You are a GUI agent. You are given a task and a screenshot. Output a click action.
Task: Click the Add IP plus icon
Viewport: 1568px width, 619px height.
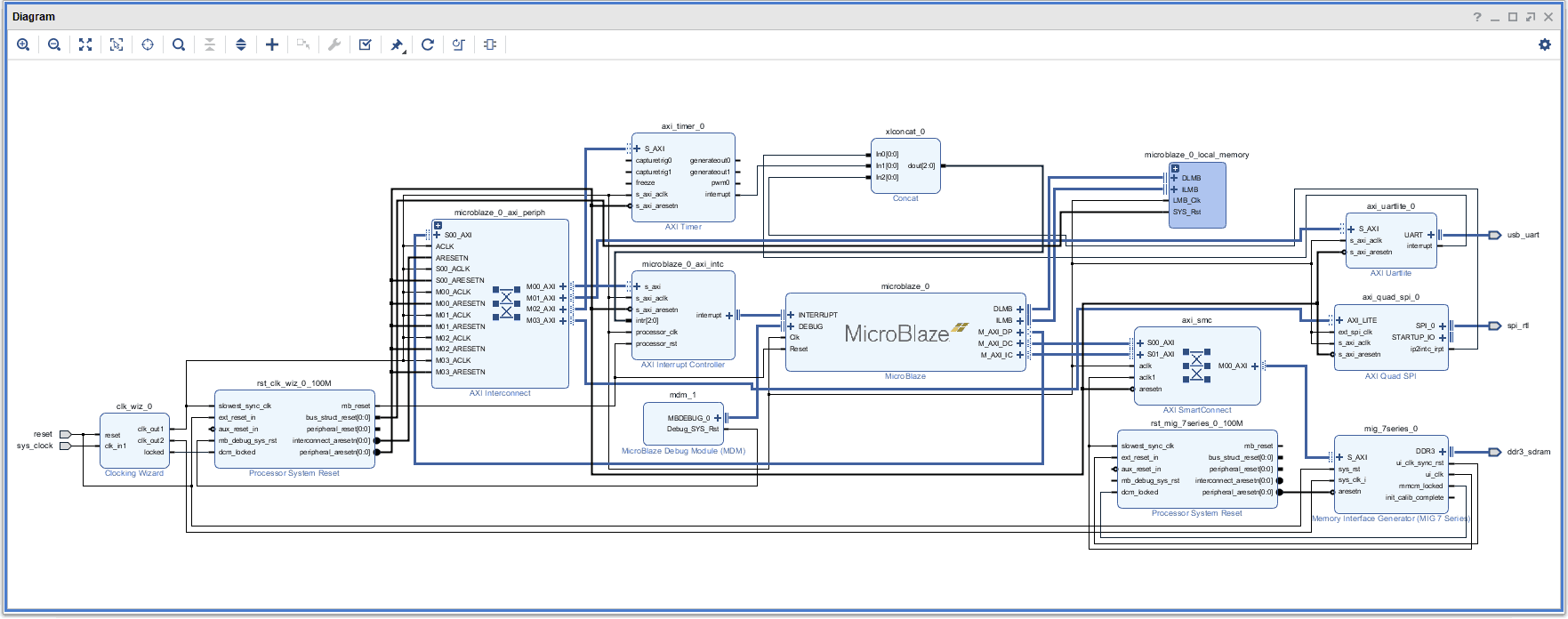272,44
